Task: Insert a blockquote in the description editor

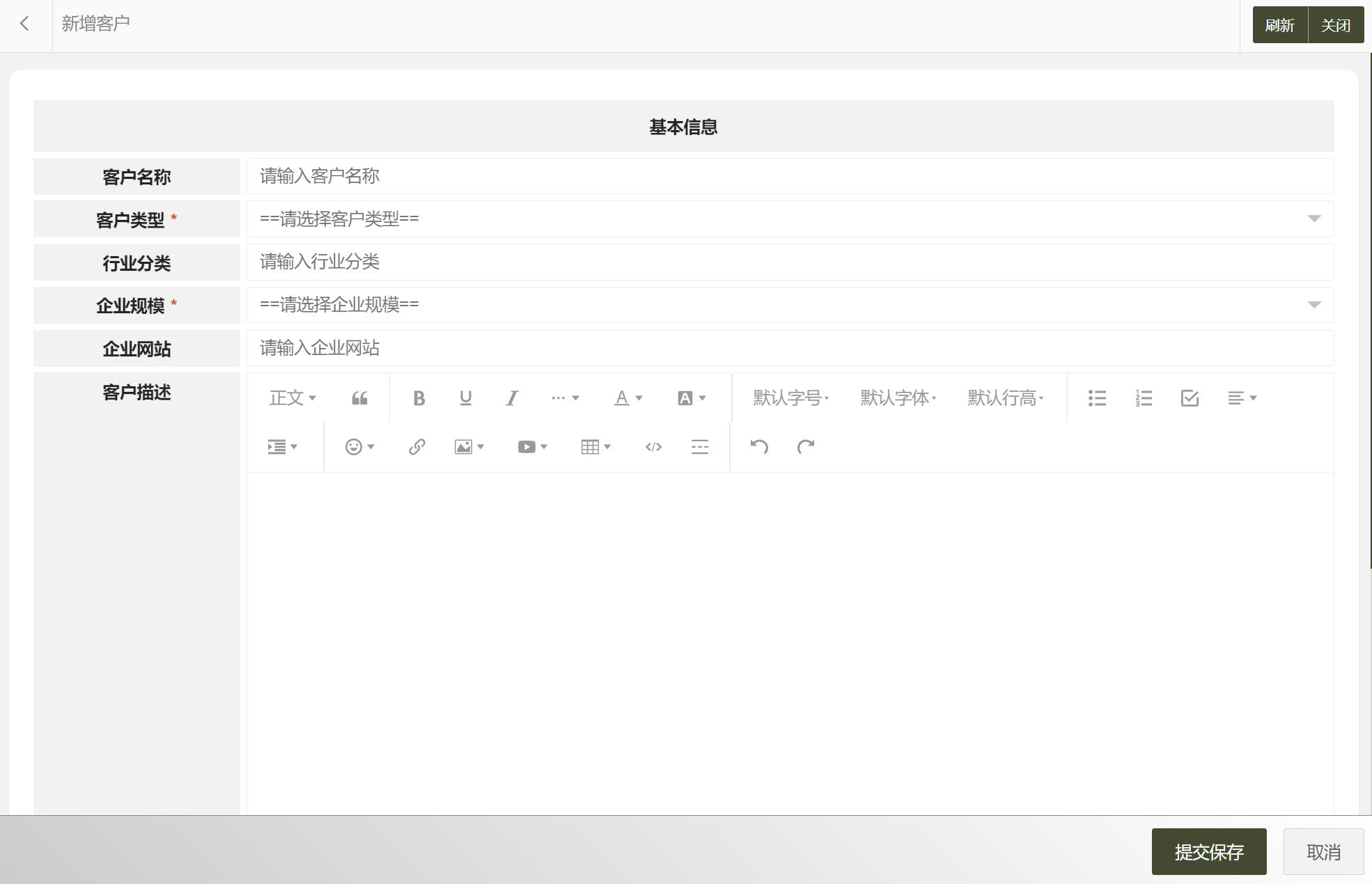Action: coord(359,397)
